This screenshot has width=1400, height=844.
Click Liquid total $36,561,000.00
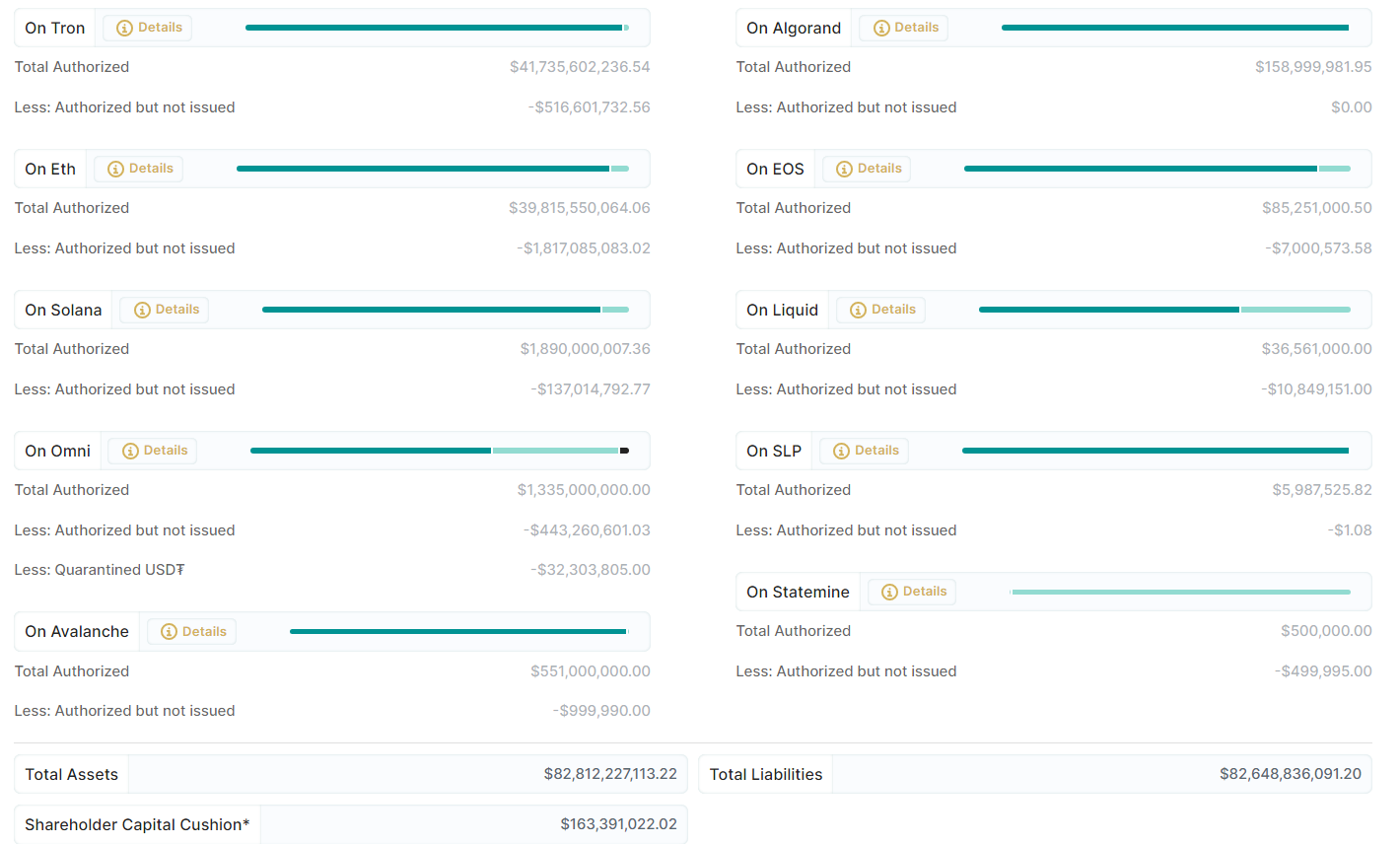1317,349
